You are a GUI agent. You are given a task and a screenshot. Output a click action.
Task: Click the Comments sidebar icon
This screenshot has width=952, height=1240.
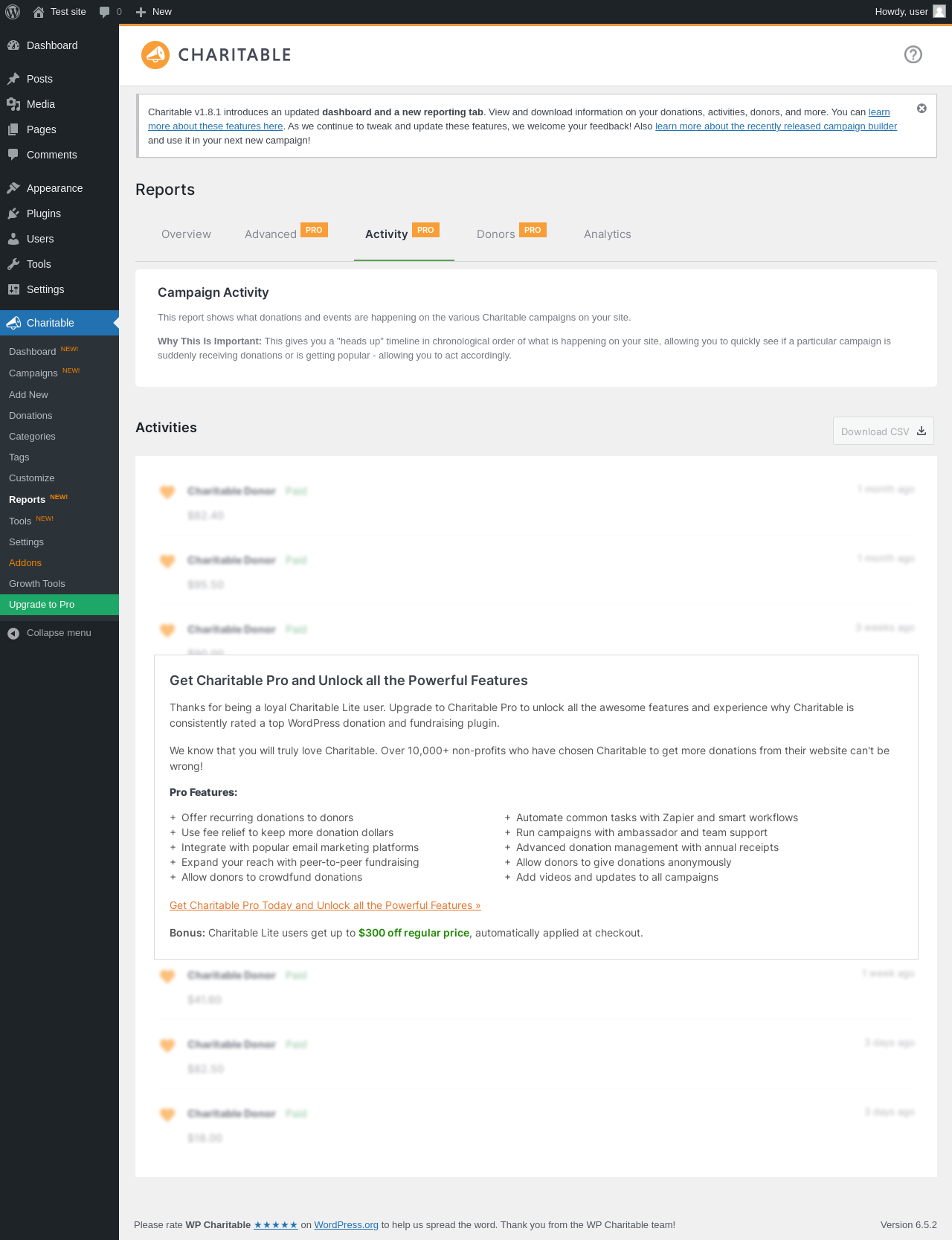[13, 155]
